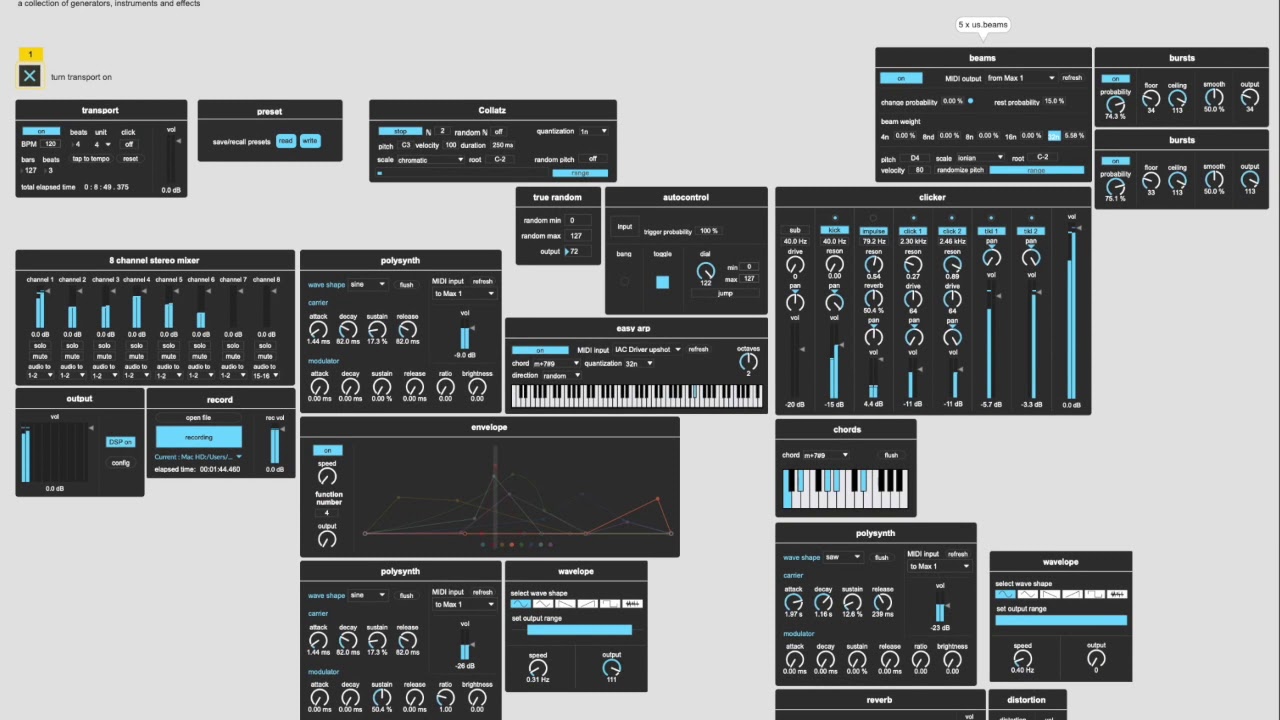Click the probability dial showing 74.3 %
Screen dimensions: 1280x720
coord(1115,104)
